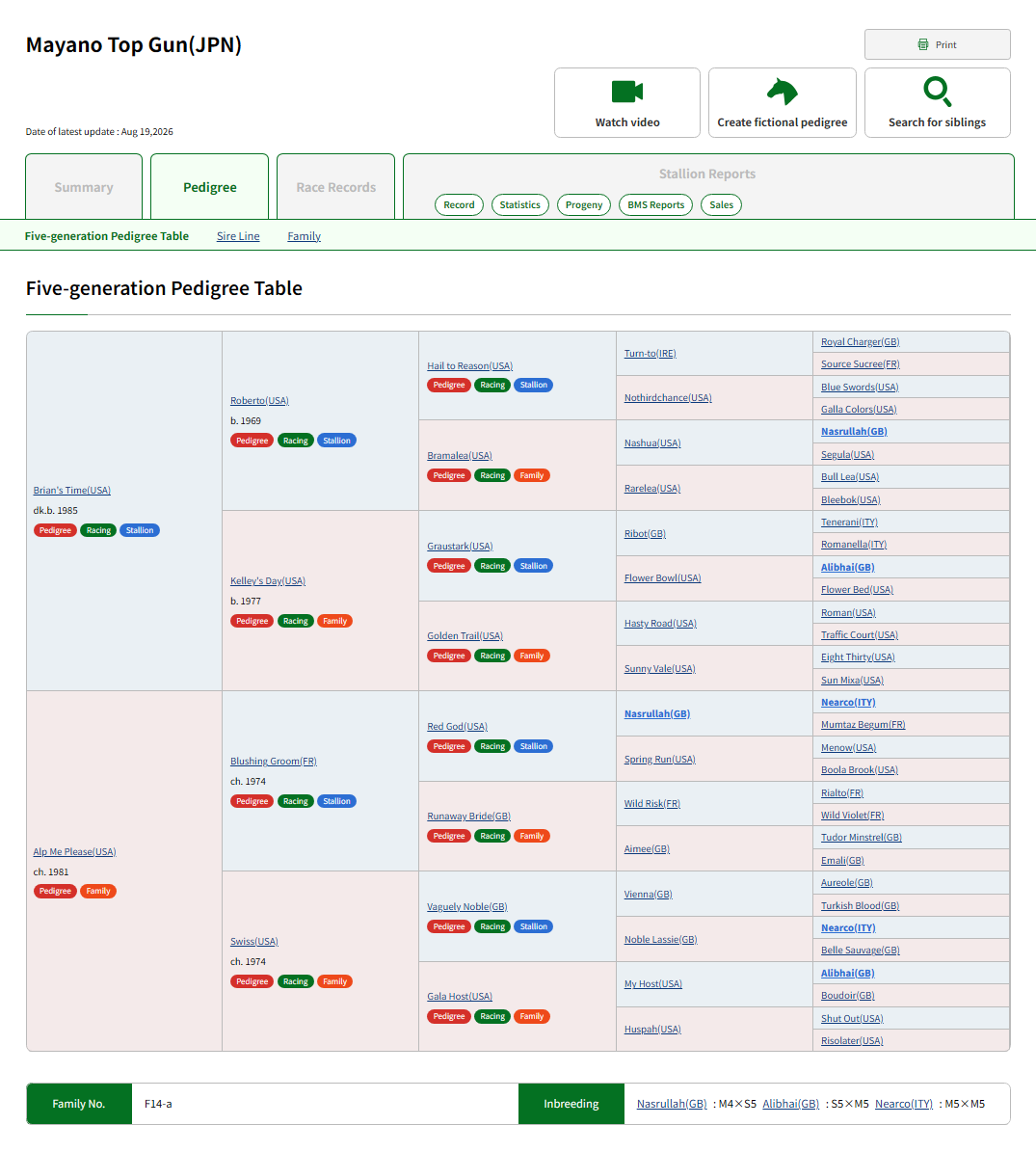Viewport: 1036px width, 1152px height.
Task: Click Nearco(ITY) in Inbreeding row
Action: (904, 1104)
